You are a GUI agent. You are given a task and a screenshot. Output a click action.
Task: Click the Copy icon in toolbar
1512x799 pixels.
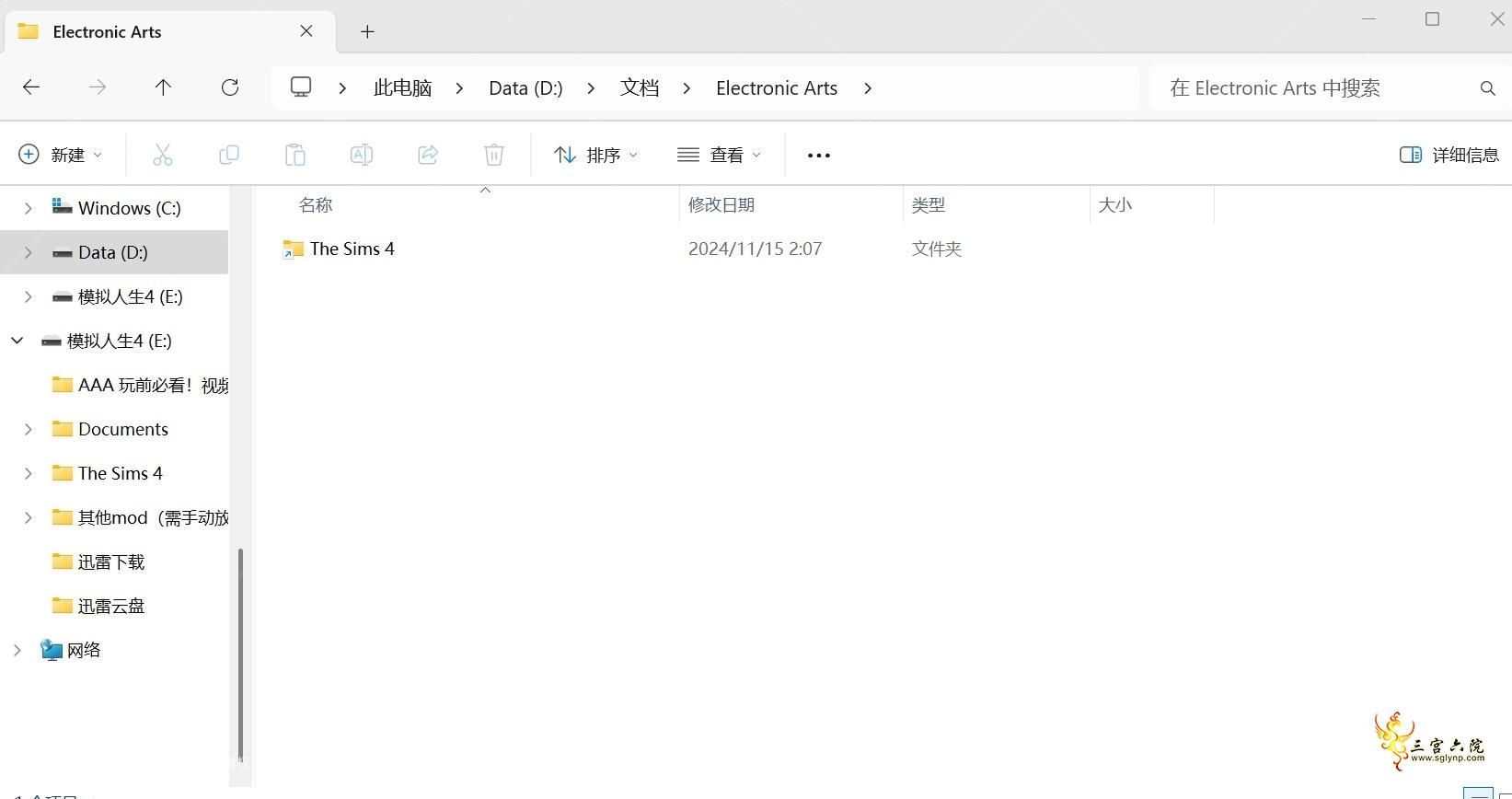pos(229,155)
